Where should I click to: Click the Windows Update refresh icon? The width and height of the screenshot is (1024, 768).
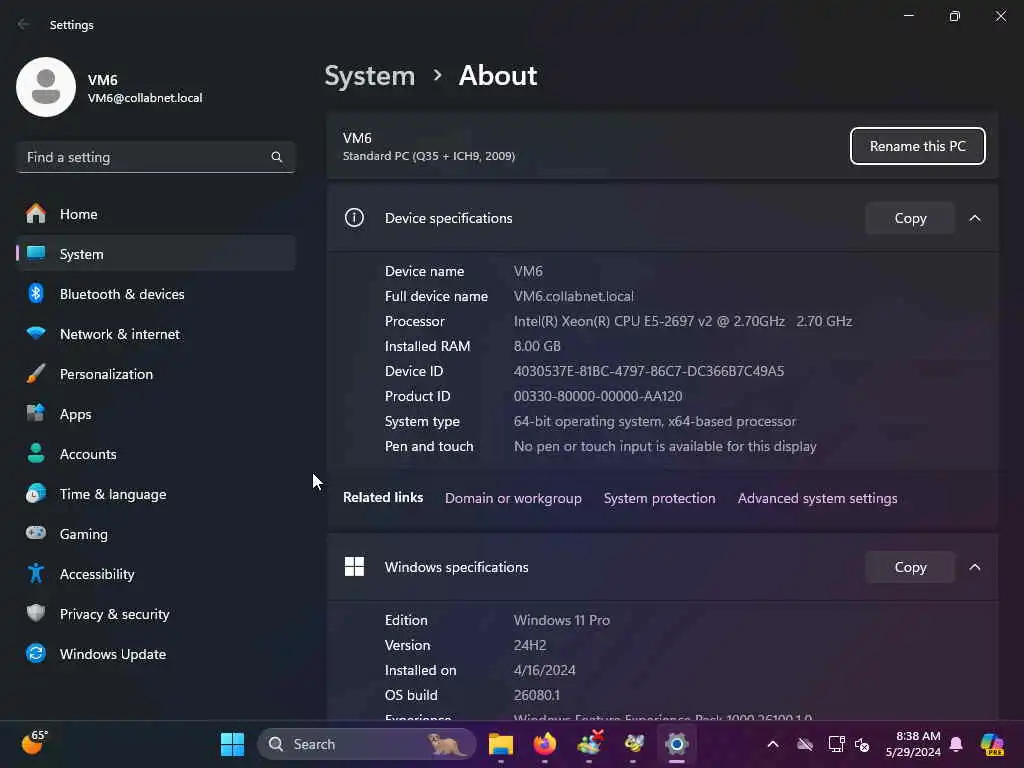36,653
